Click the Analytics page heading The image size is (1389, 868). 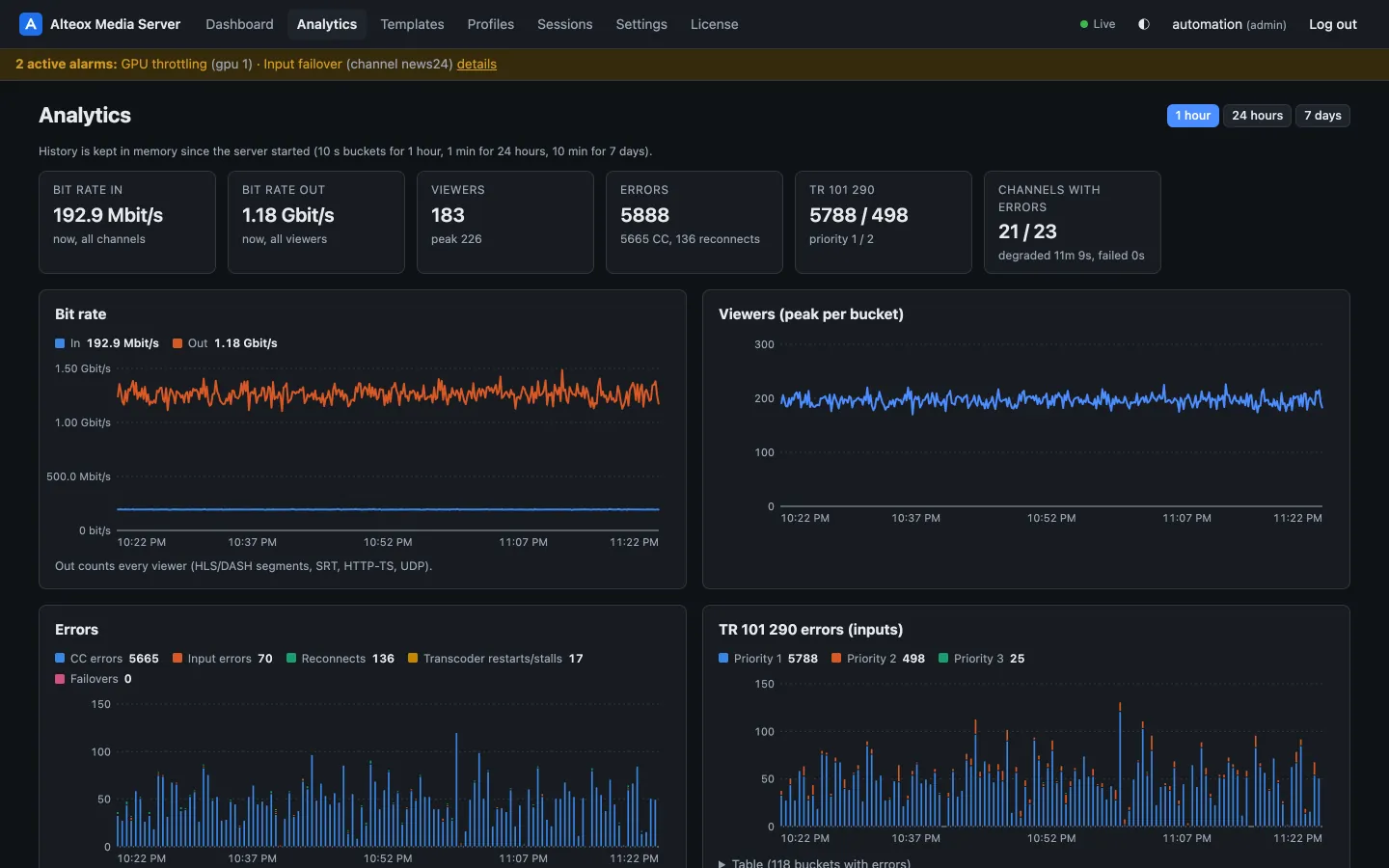point(85,116)
